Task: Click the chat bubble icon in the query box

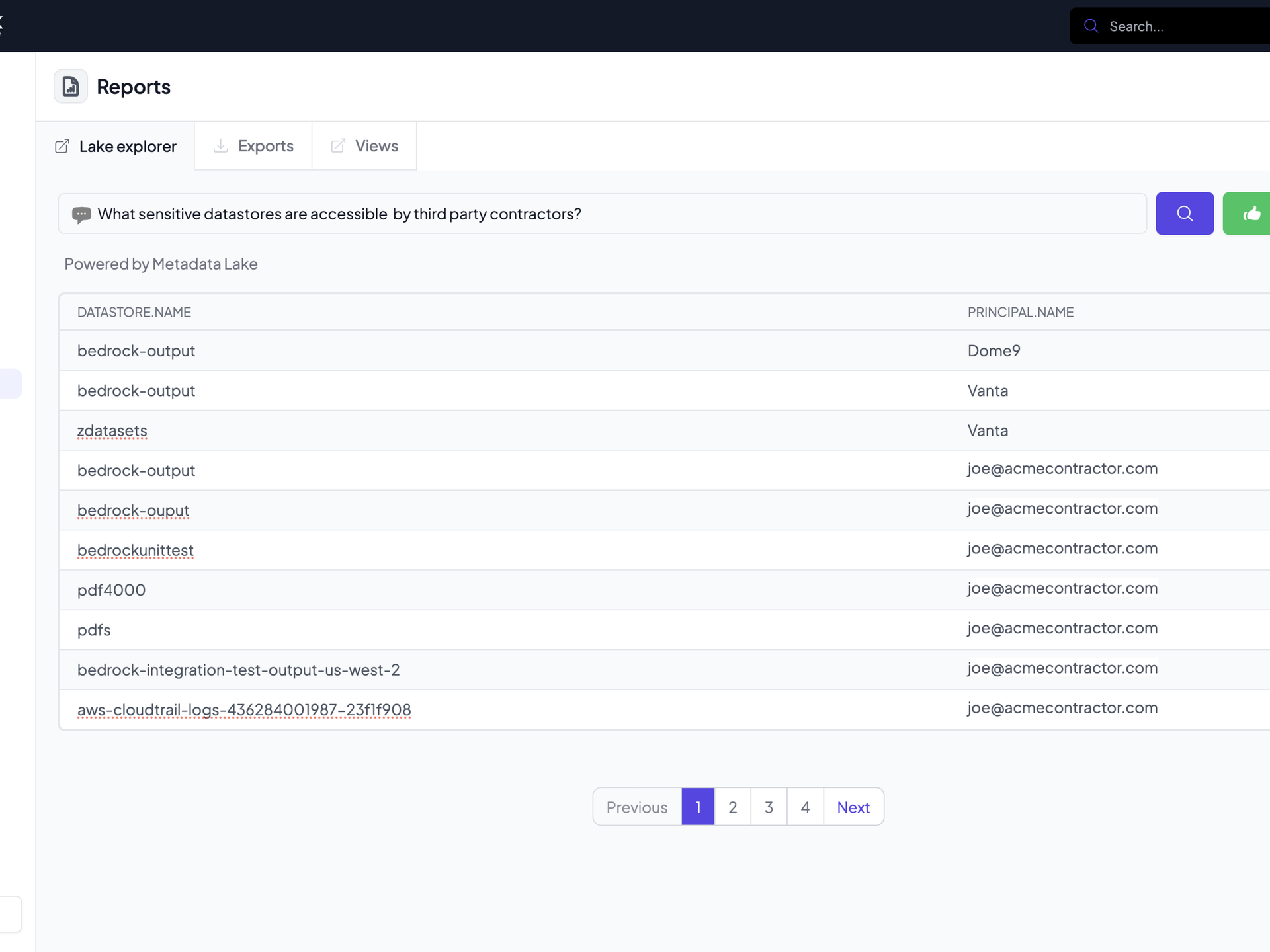Action: pyautogui.click(x=81, y=214)
